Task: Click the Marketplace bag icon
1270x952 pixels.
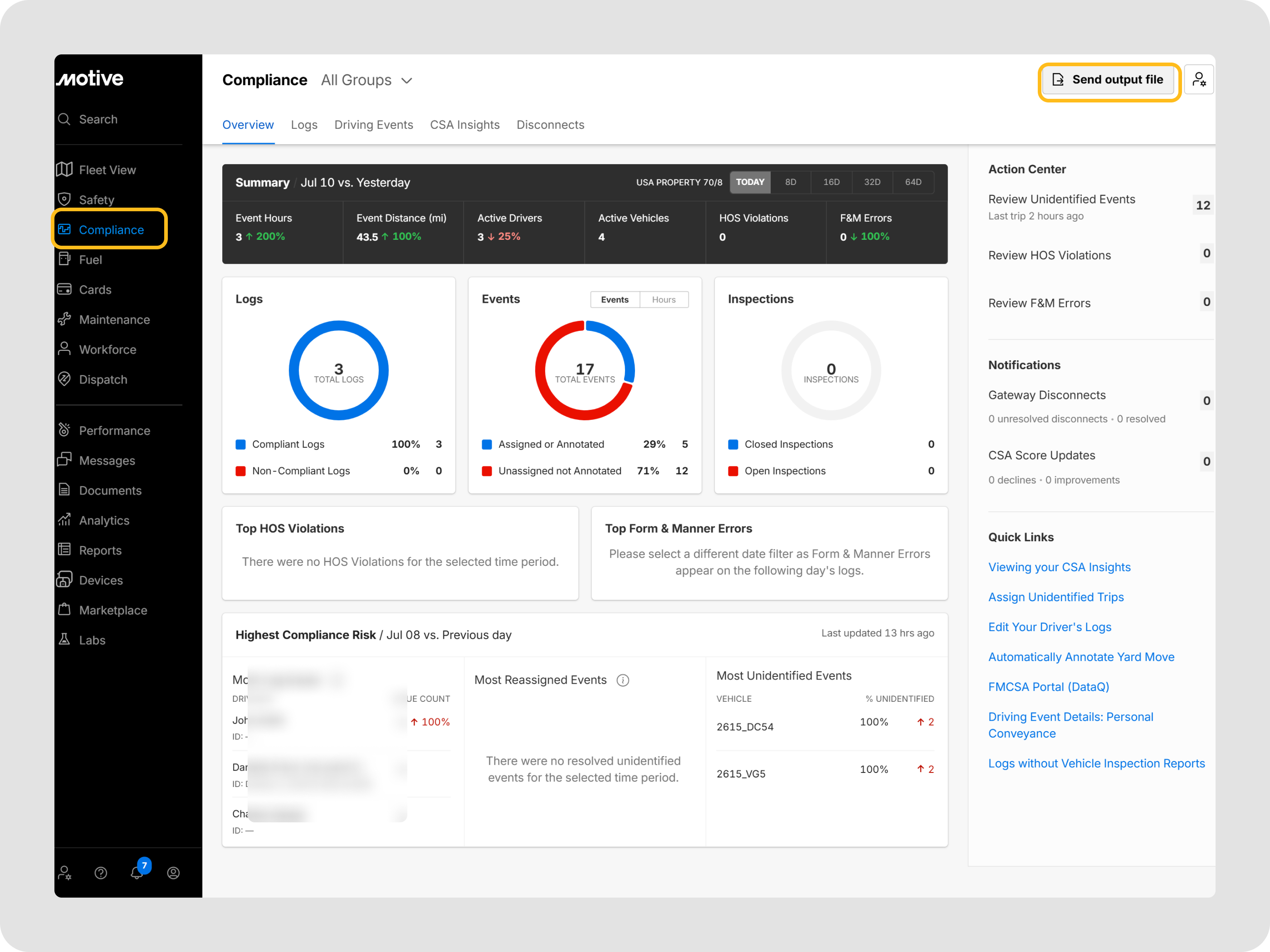Action: click(64, 609)
